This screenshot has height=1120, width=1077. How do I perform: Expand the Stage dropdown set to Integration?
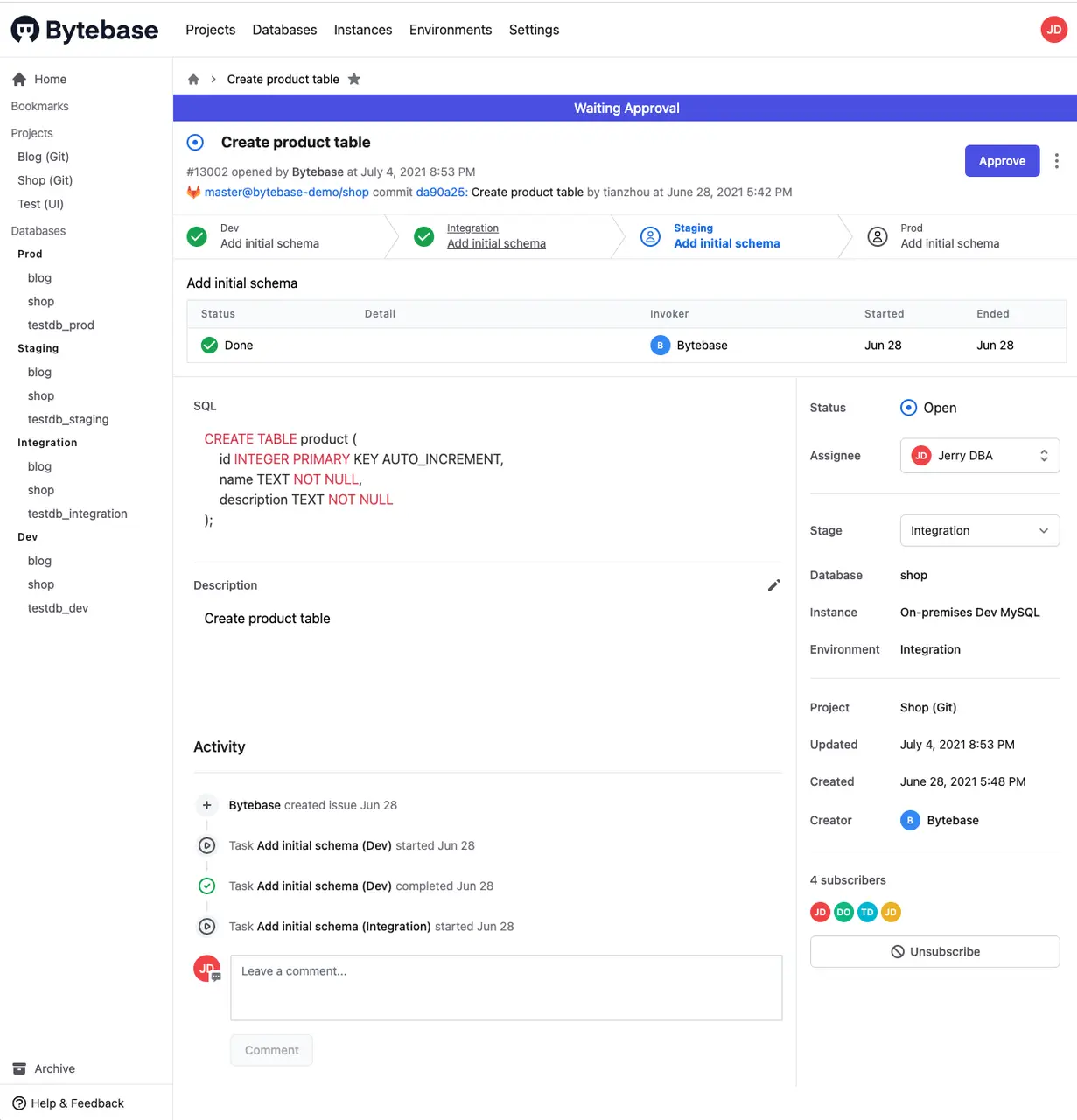coord(979,530)
